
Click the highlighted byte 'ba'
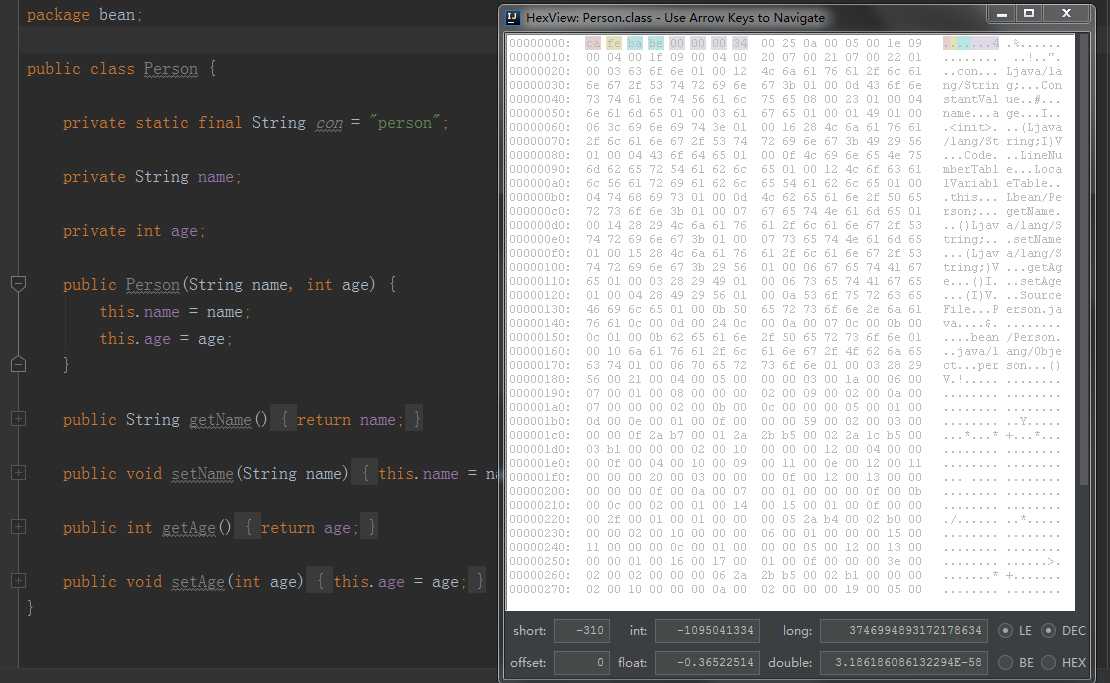[x=635, y=44]
